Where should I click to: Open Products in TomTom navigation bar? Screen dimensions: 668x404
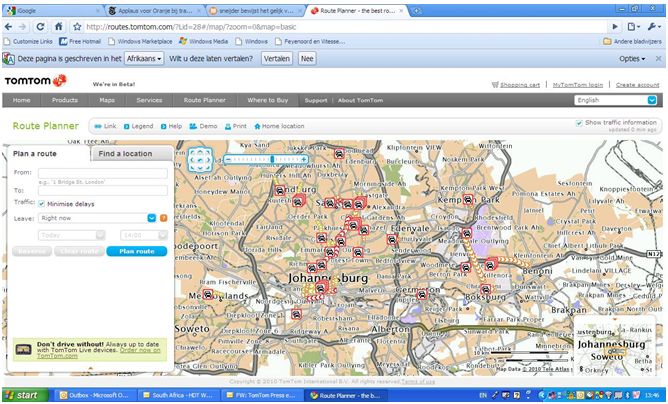pyautogui.click(x=65, y=100)
